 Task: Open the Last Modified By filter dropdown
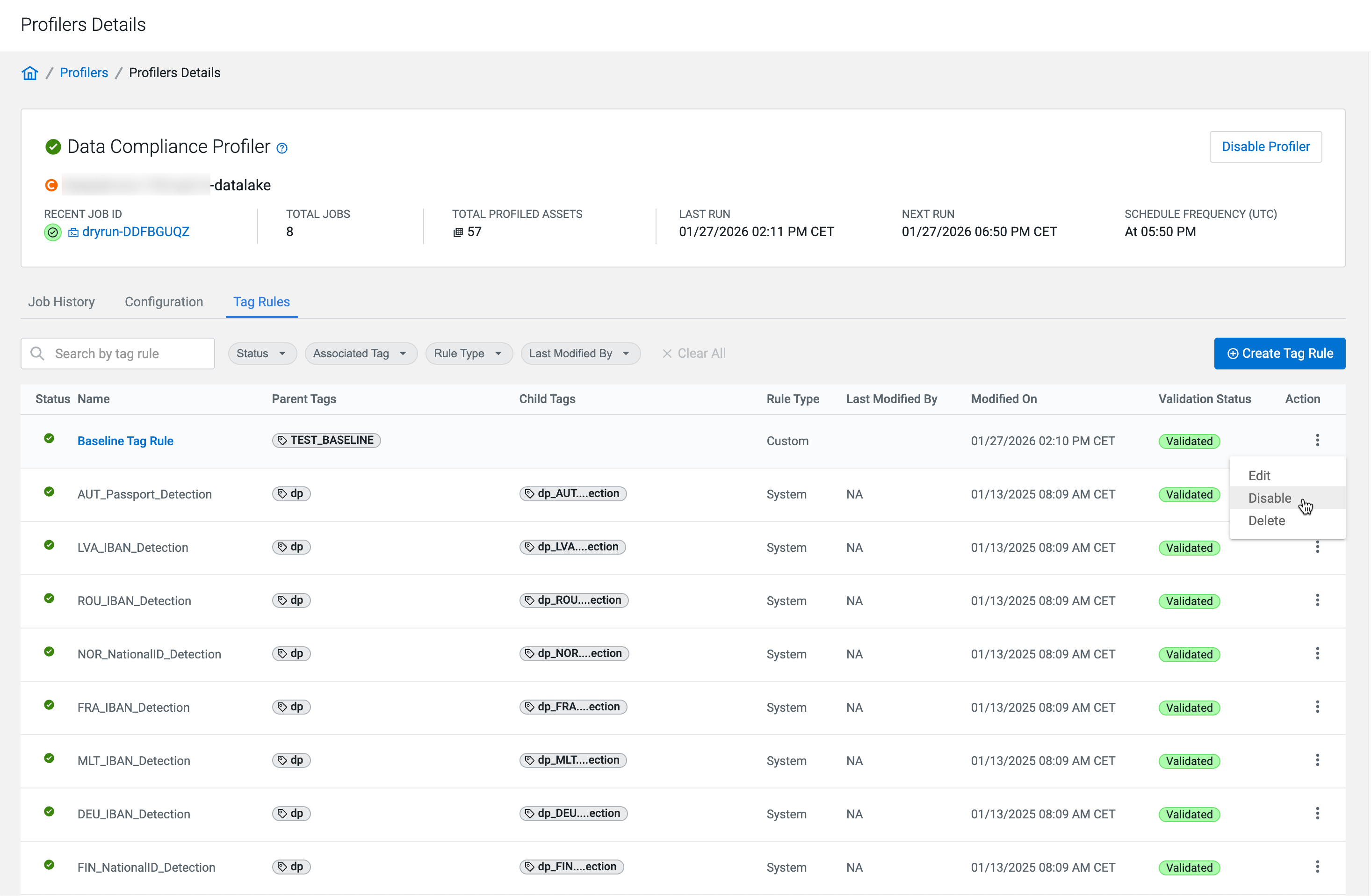(580, 353)
